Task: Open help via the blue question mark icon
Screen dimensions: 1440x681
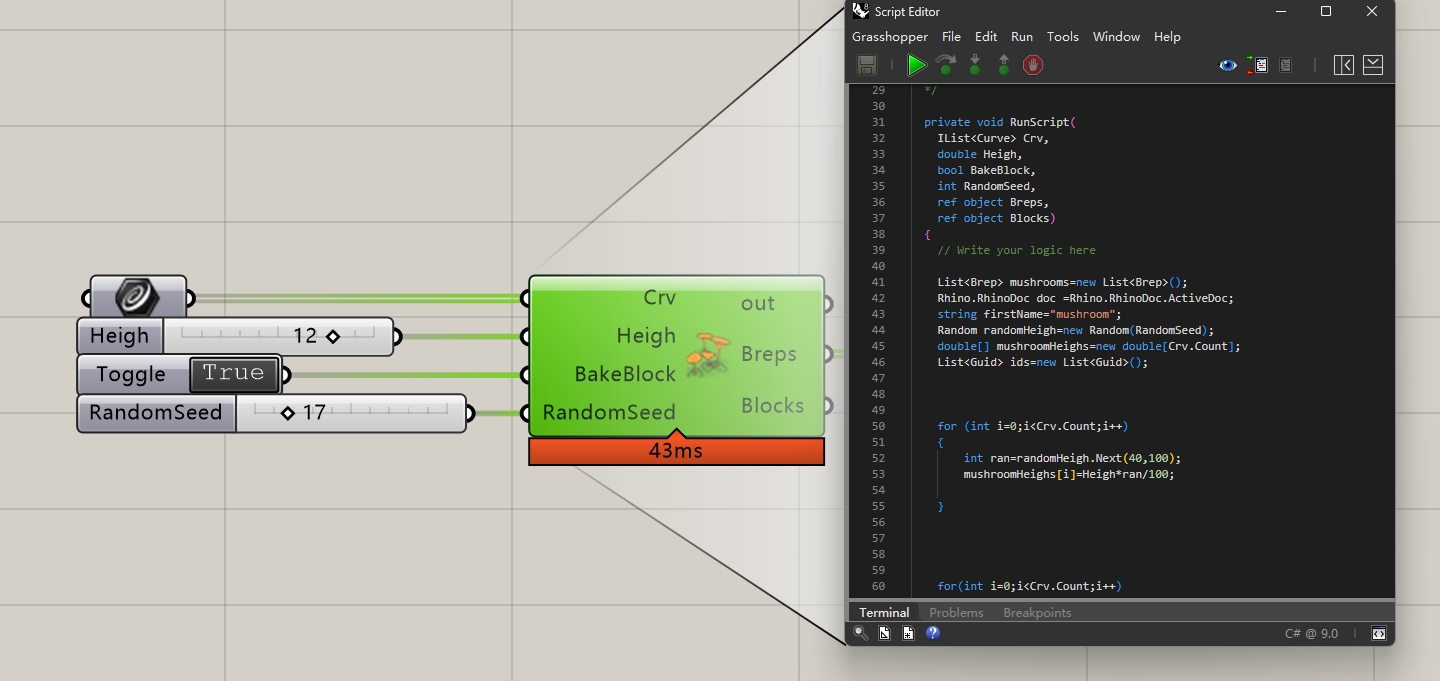Action: pos(933,633)
